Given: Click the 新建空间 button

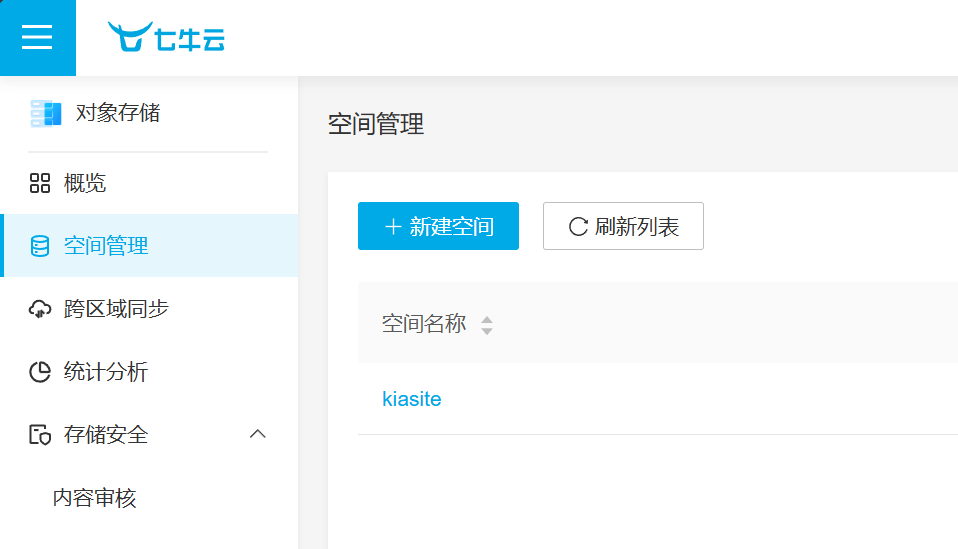Looking at the screenshot, I should (438, 226).
